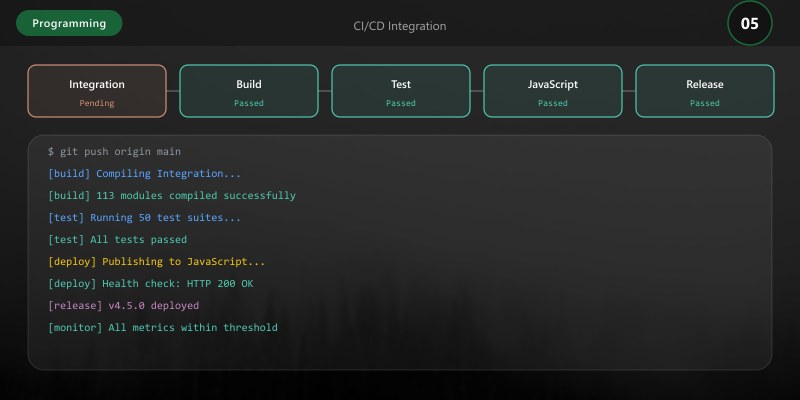
Task: Select the Publishing to JavaScript log line
Action: pos(157,262)
